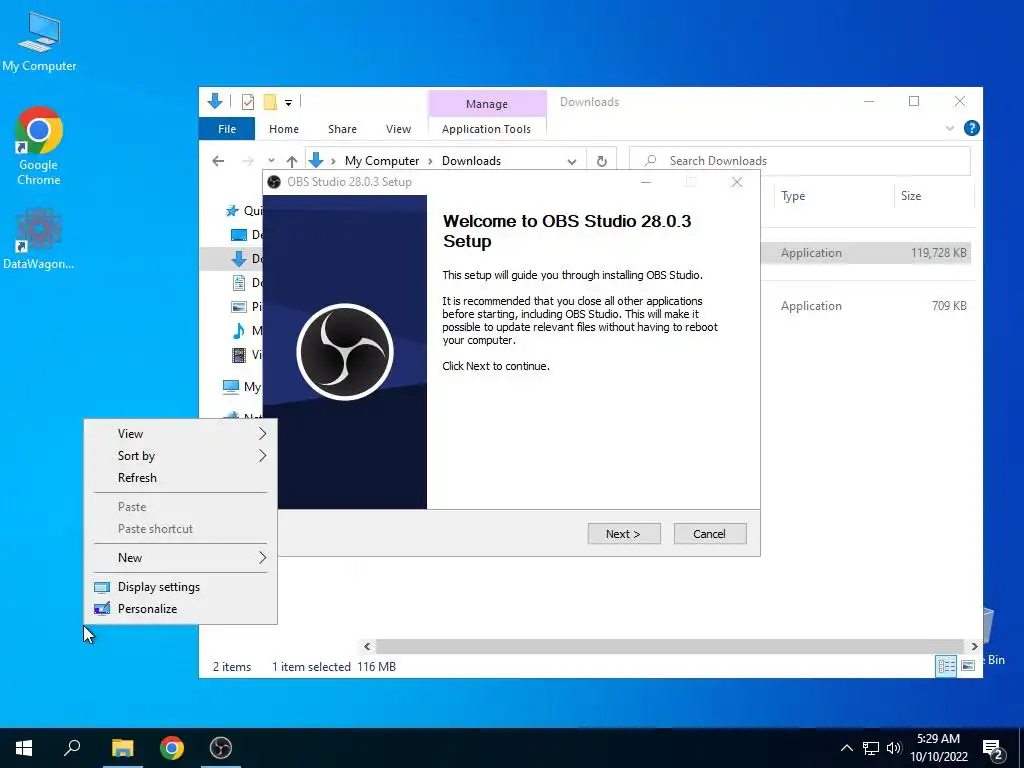
Task: Open Application Tools ribbon tab
Action: 487,129
